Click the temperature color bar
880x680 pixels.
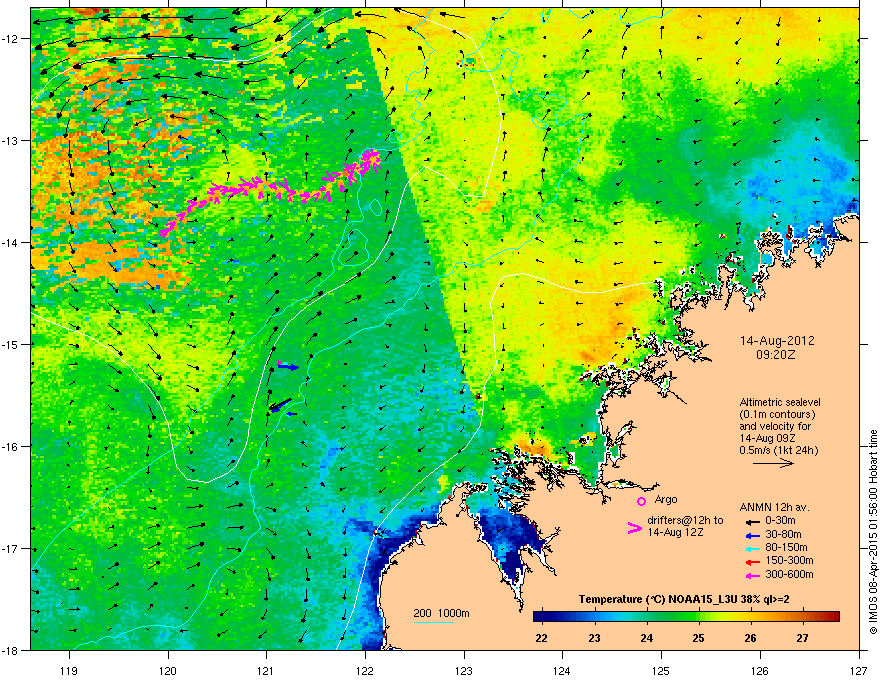(x=686, y=617)
